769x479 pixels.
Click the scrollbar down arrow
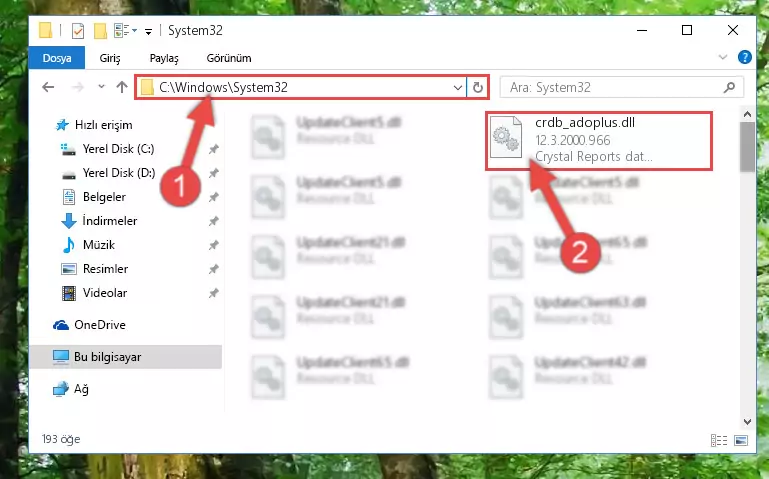point(747,421)
